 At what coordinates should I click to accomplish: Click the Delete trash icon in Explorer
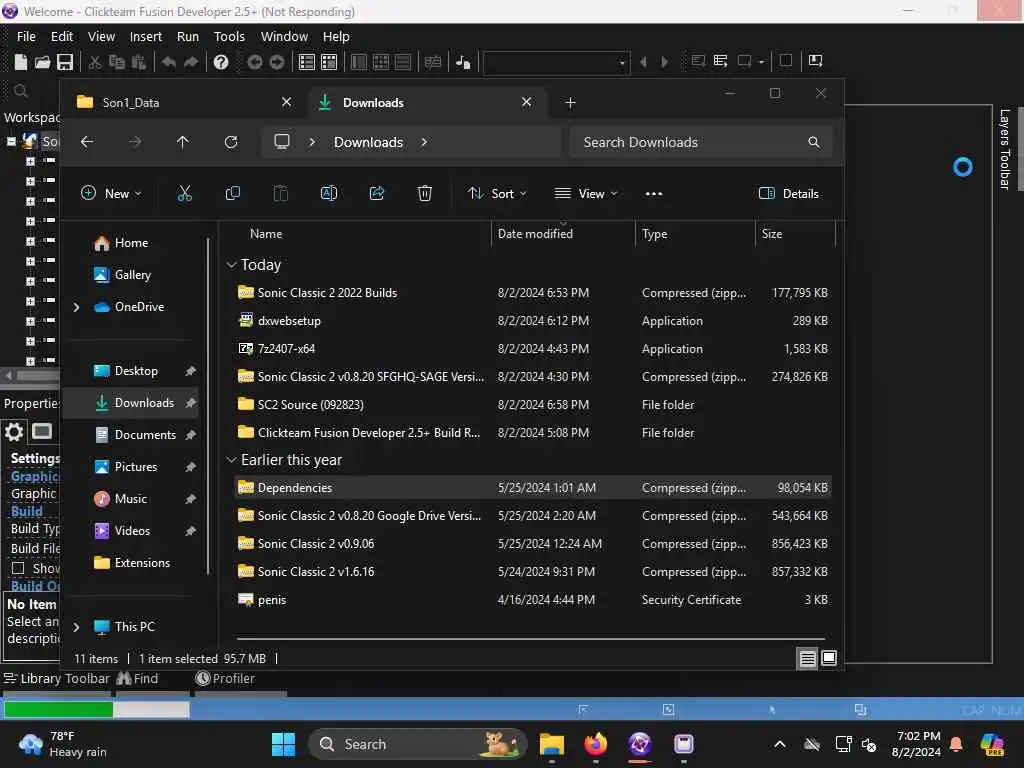[424, 193]
